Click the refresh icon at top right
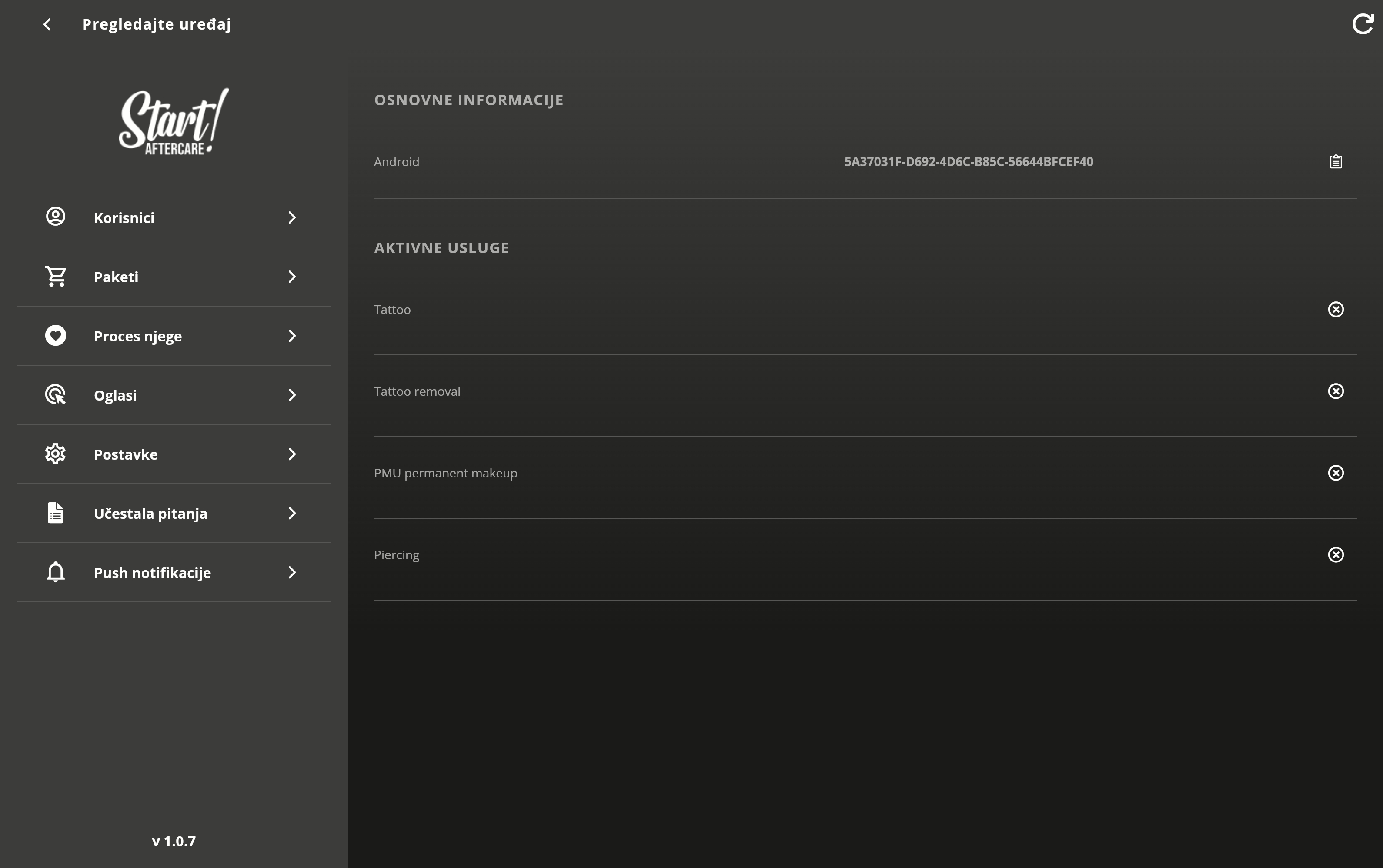The image size is (1383, 868). pyautogui.click(x=1362, y=24)
